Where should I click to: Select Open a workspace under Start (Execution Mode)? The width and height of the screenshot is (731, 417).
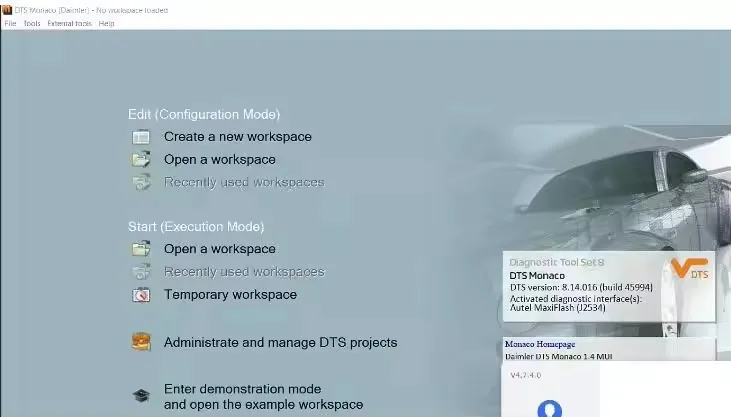[x=220, y=249]
